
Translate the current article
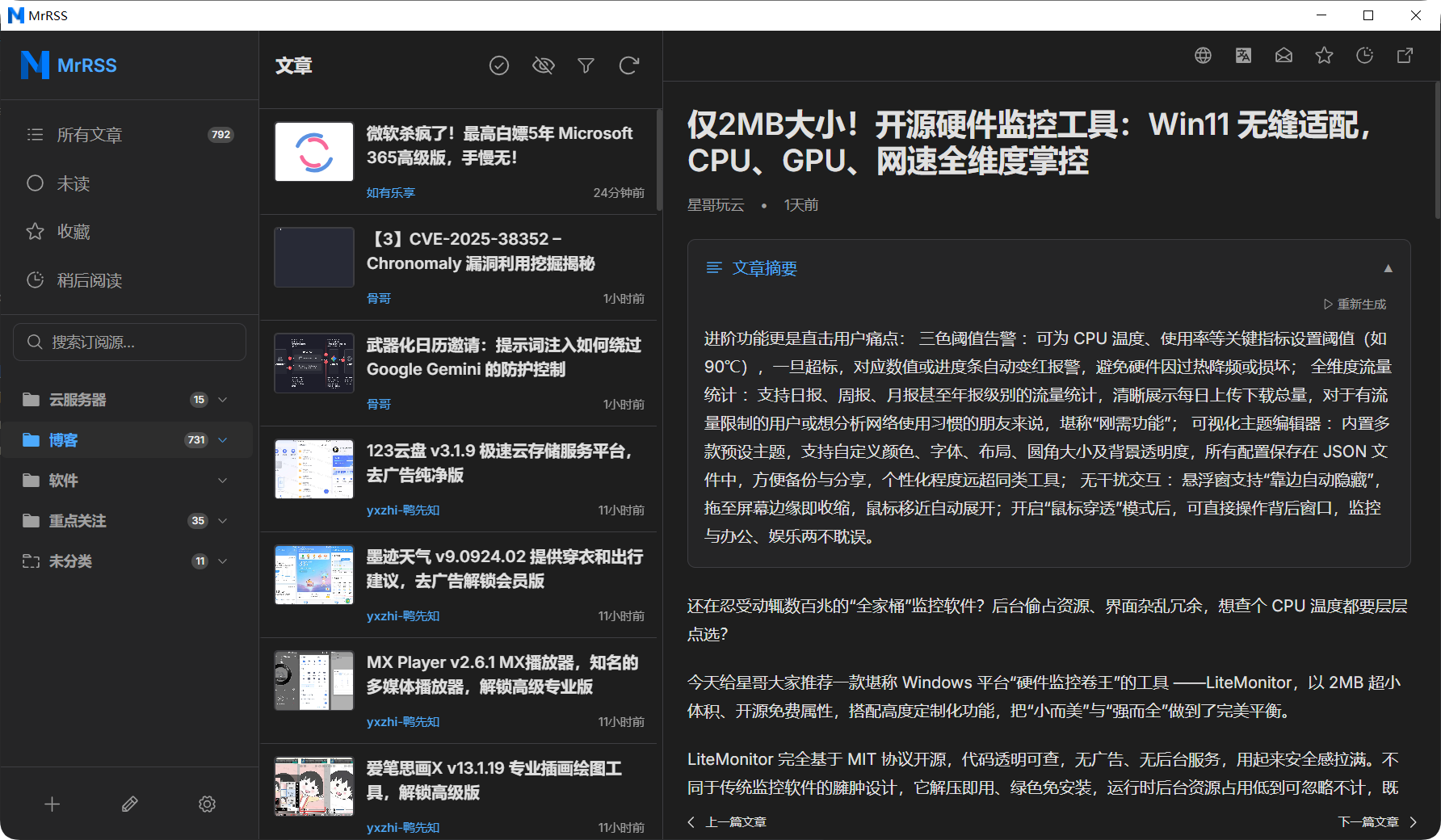click(1243, 56)
